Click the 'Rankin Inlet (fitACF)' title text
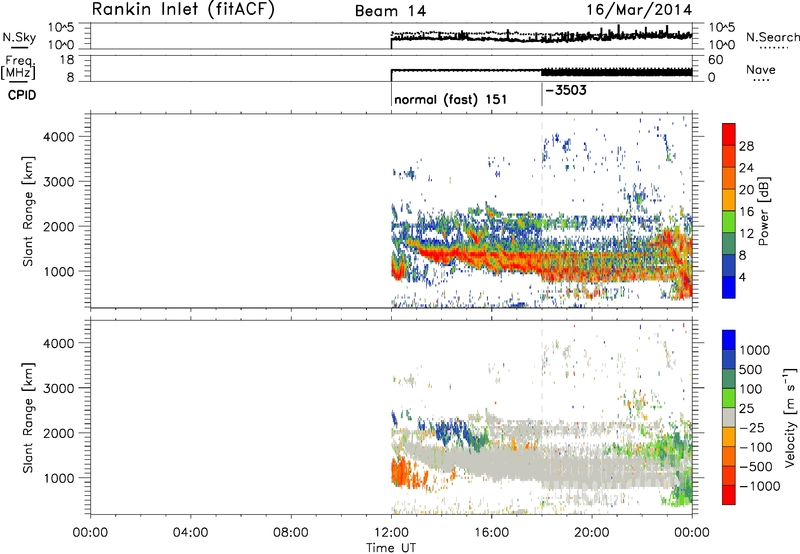Image resolution: width=800 pixels, height=554 pixels. [x=183, y=10]
